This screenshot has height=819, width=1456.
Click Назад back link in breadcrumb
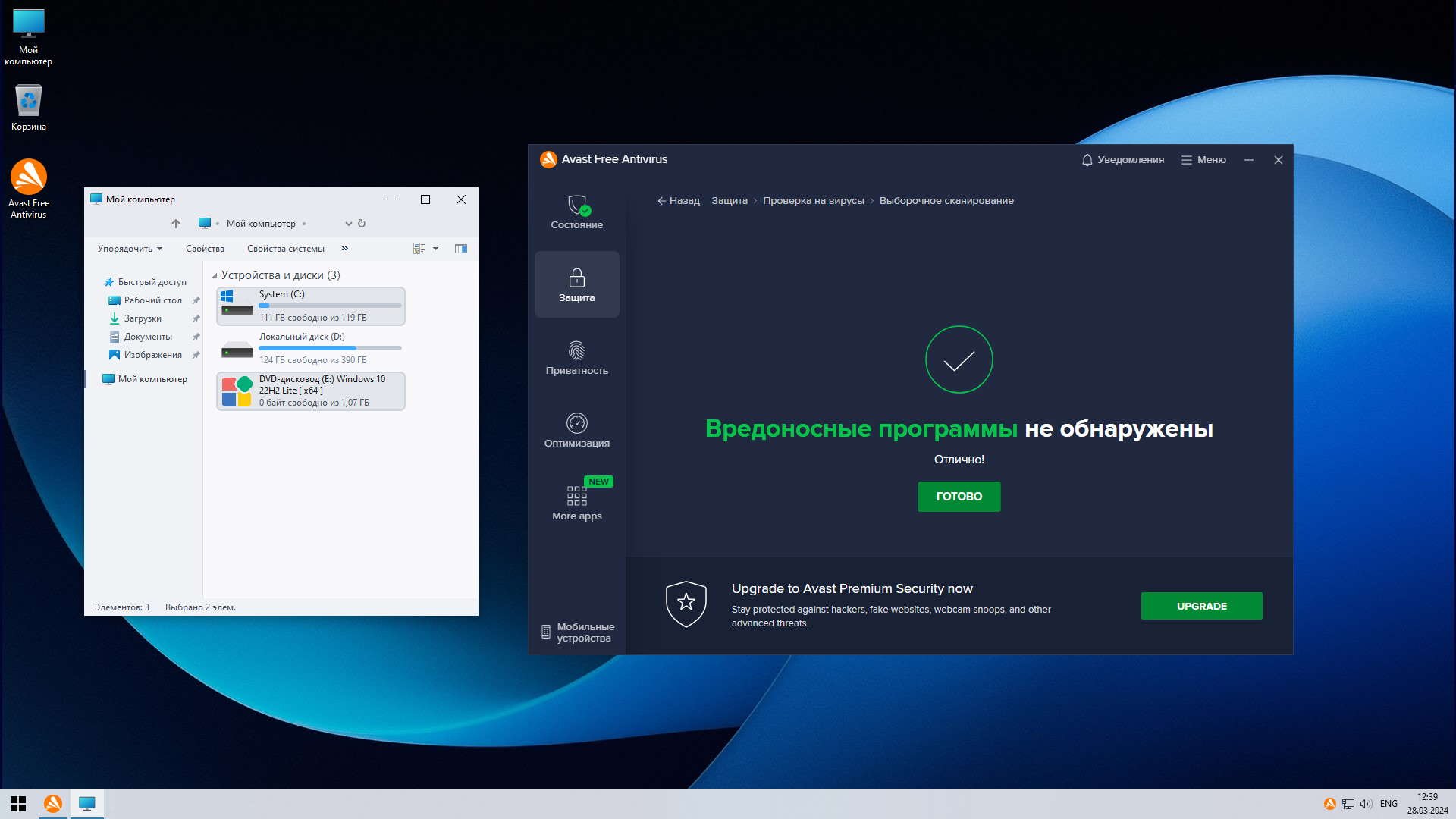(679, 201)
